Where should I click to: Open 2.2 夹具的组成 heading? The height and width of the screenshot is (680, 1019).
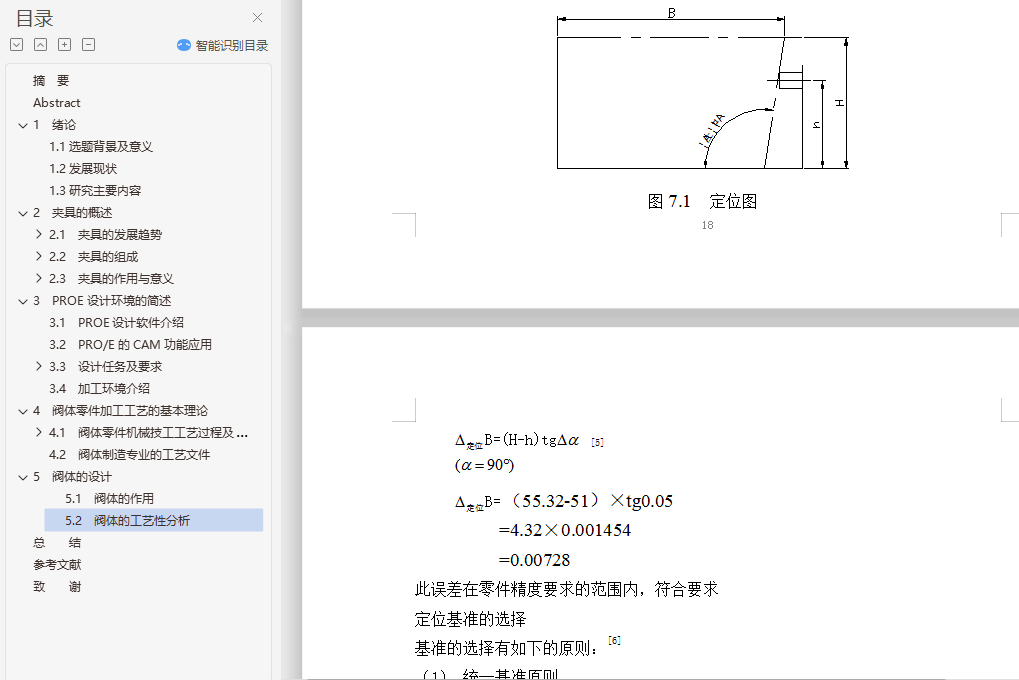click(x=94, y=257)
